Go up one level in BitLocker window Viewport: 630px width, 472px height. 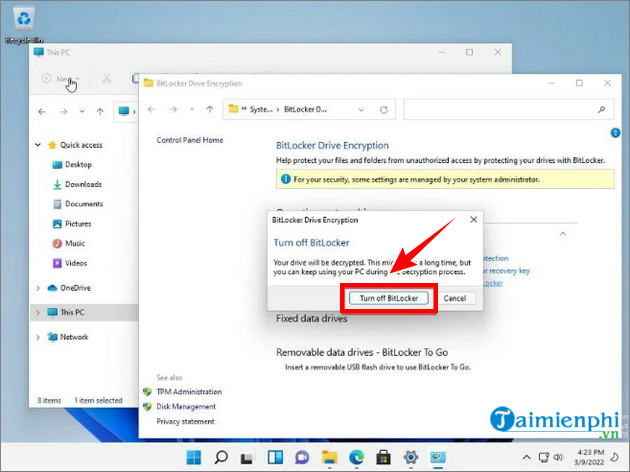pos(209,109)
